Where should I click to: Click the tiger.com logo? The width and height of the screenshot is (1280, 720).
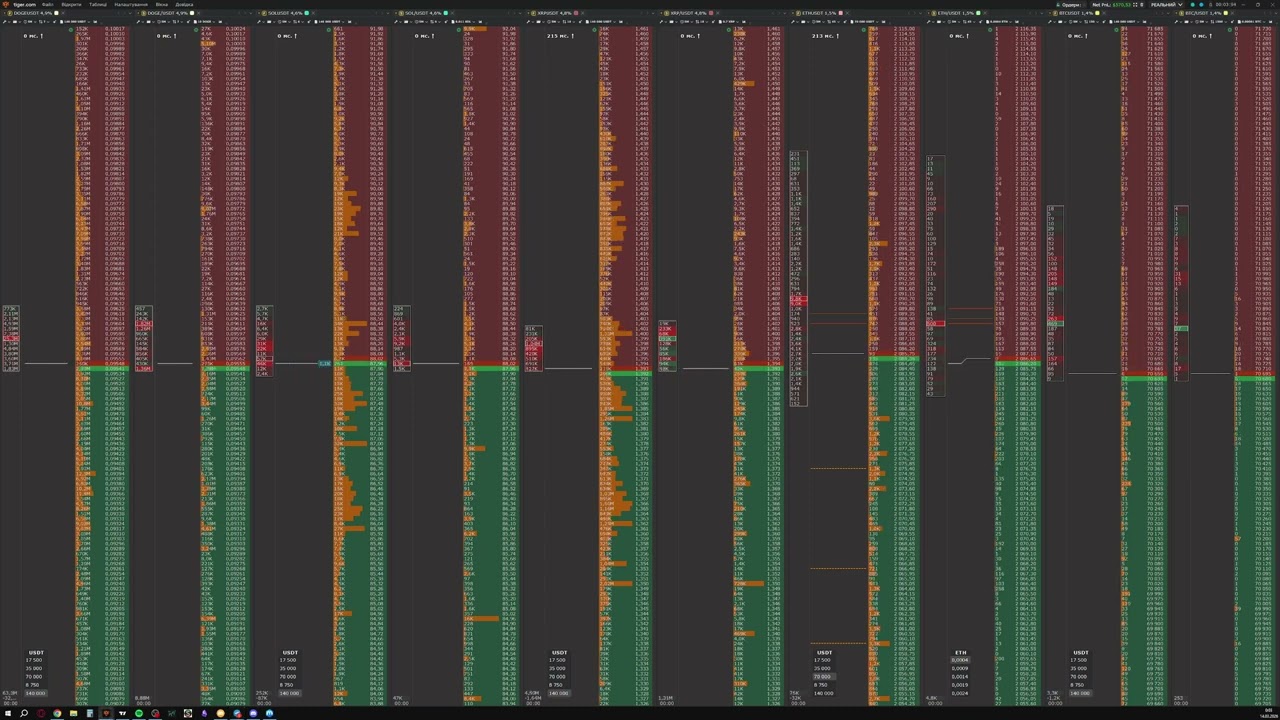(20, 4)
